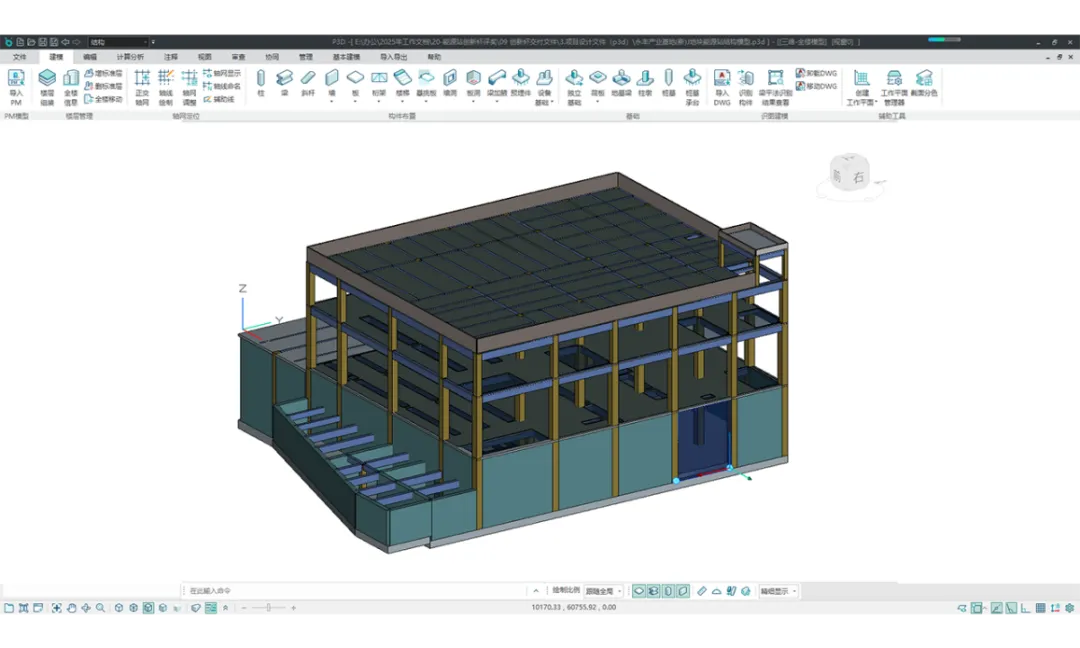Viewport: 1080px width, 648px height.
Task: Click the 增标准层 button
Action: (104, 73)
